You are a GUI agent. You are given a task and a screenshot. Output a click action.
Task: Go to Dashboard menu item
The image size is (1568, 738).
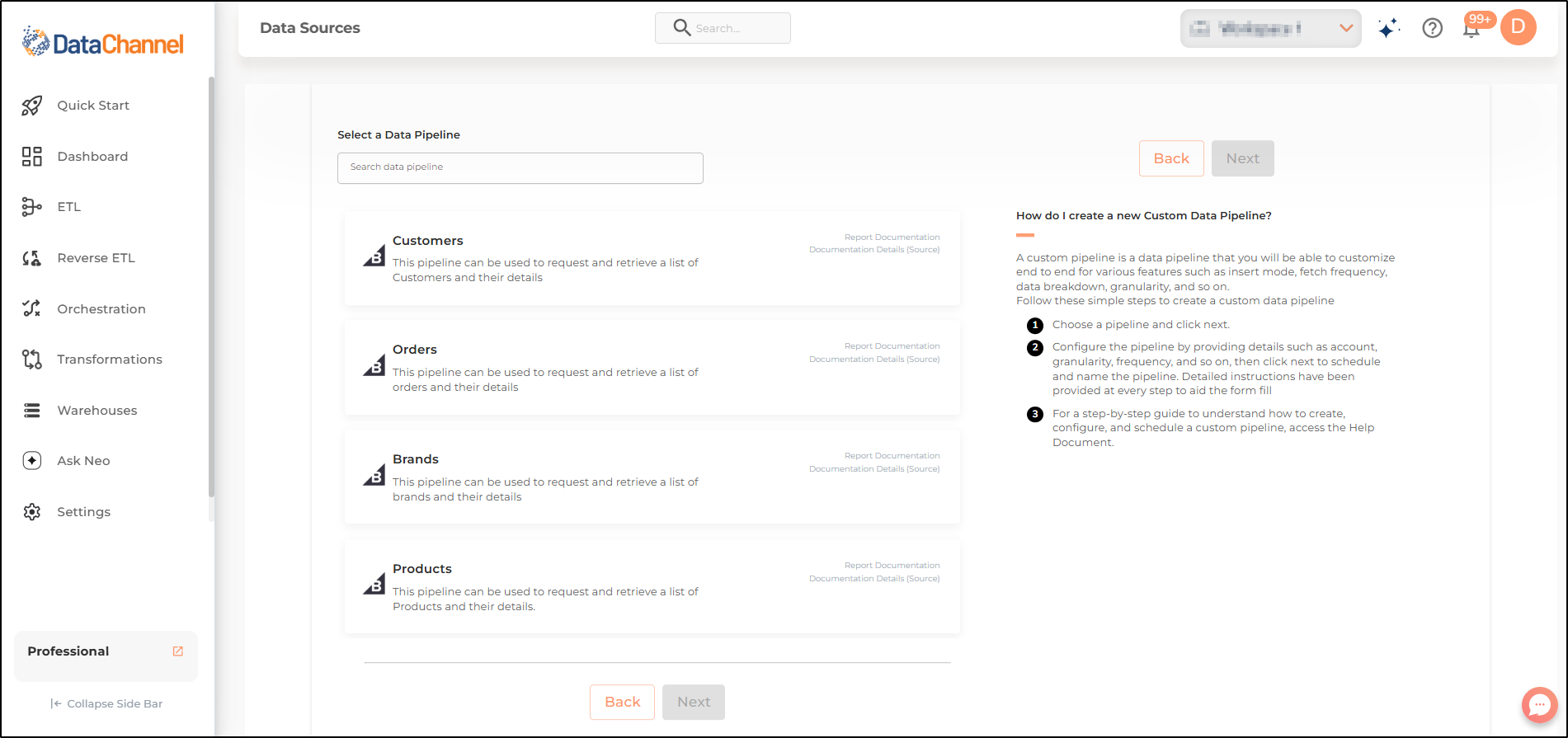92,157
